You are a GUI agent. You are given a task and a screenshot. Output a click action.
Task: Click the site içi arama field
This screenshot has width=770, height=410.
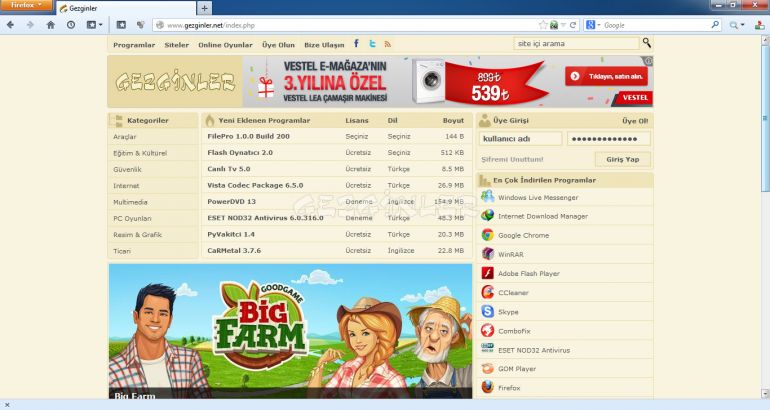point(577,43)
